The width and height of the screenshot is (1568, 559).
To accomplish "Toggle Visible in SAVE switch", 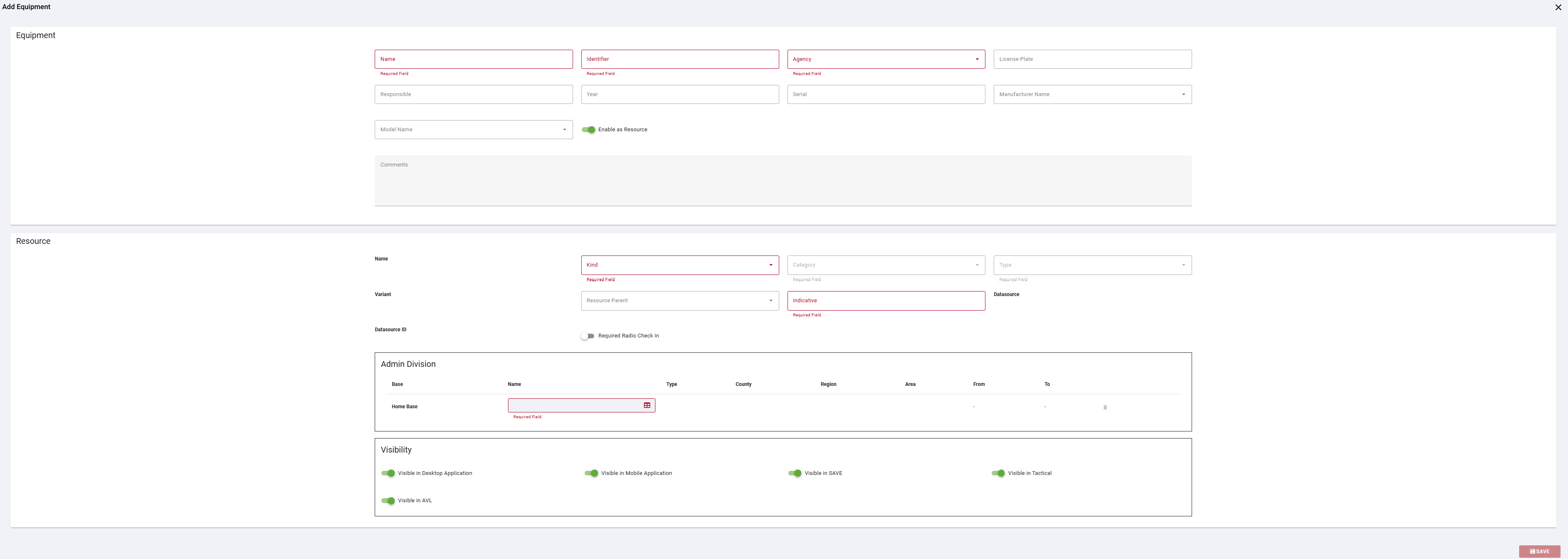I will (794, 473).
